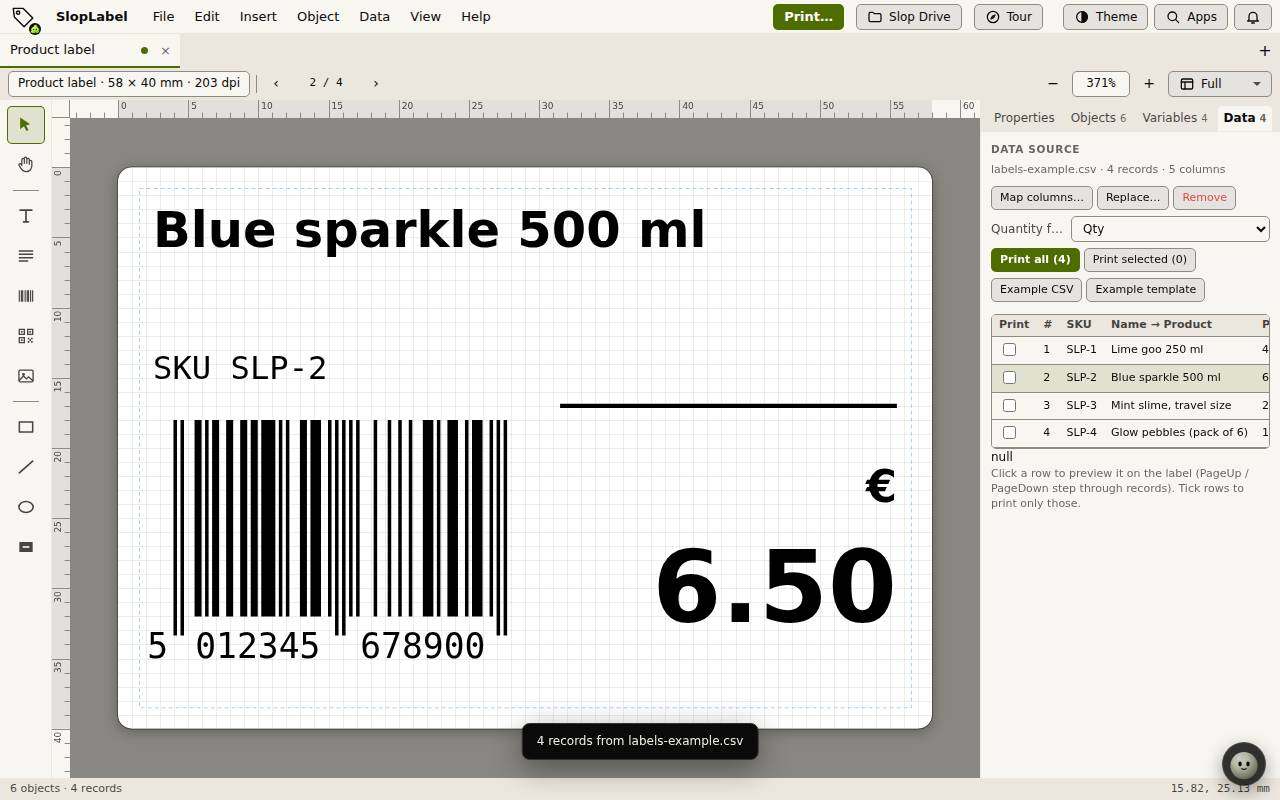The image size is (1280, 800).
Task: Go to next record arrow
Action: 376,83
